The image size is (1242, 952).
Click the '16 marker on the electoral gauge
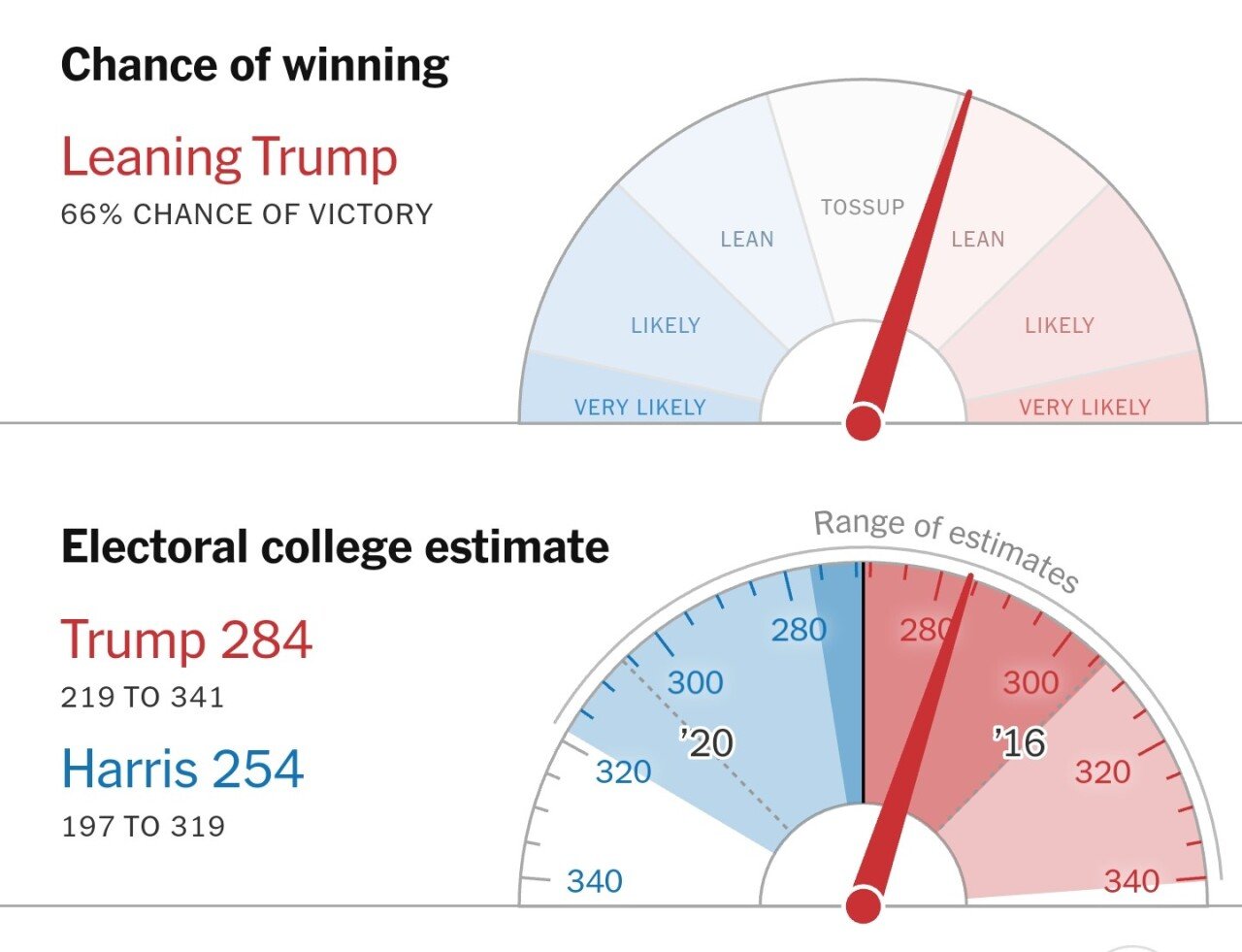1019,743
